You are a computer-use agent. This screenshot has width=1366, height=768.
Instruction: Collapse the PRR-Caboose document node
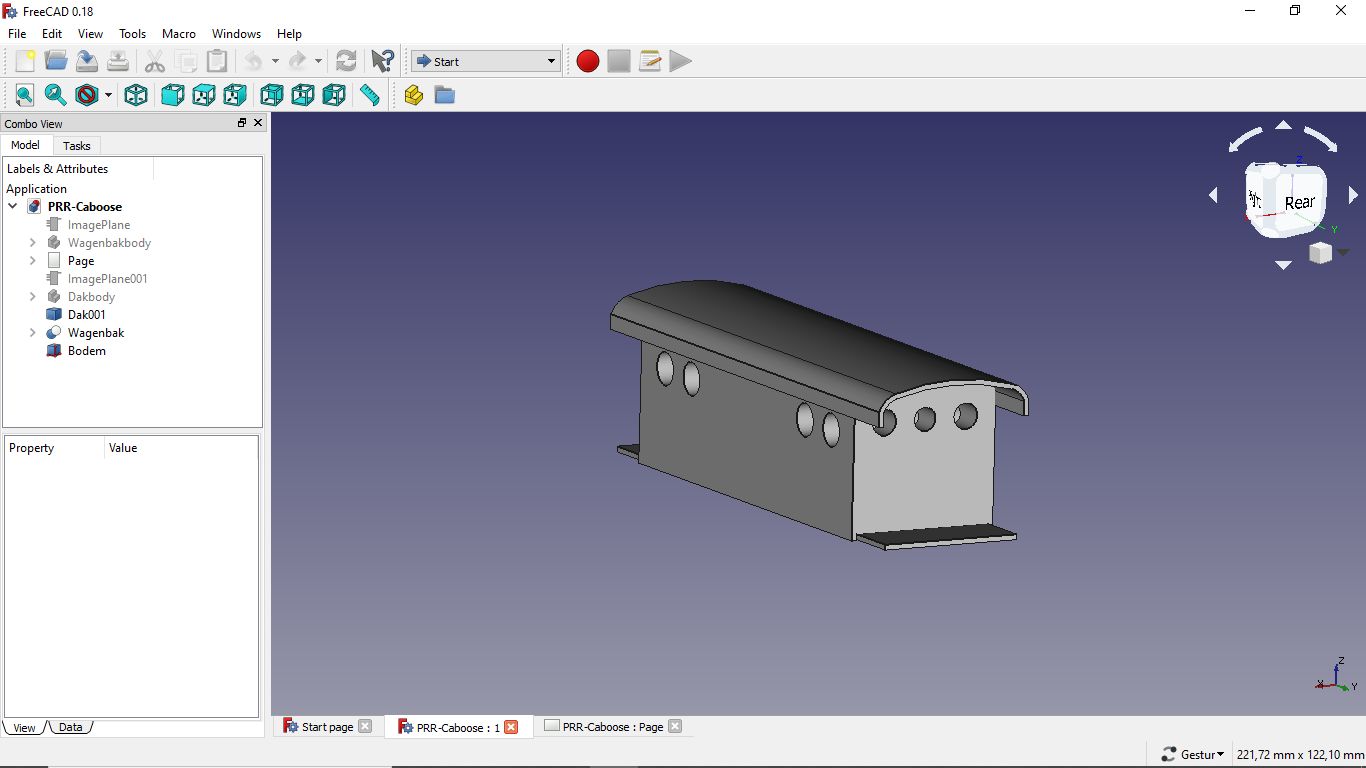pos(13,207)
